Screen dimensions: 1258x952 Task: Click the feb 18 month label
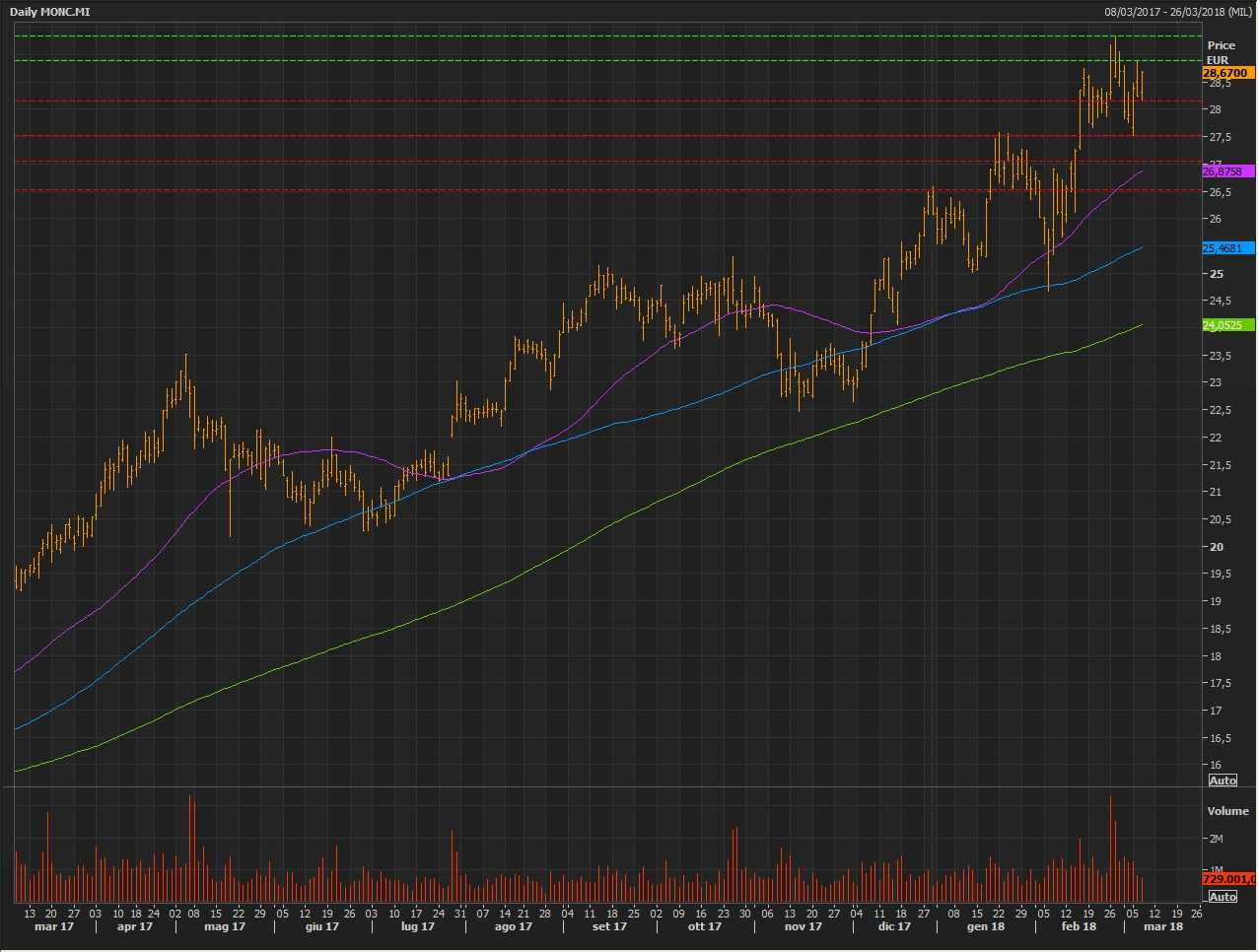tap(1079, 926)
